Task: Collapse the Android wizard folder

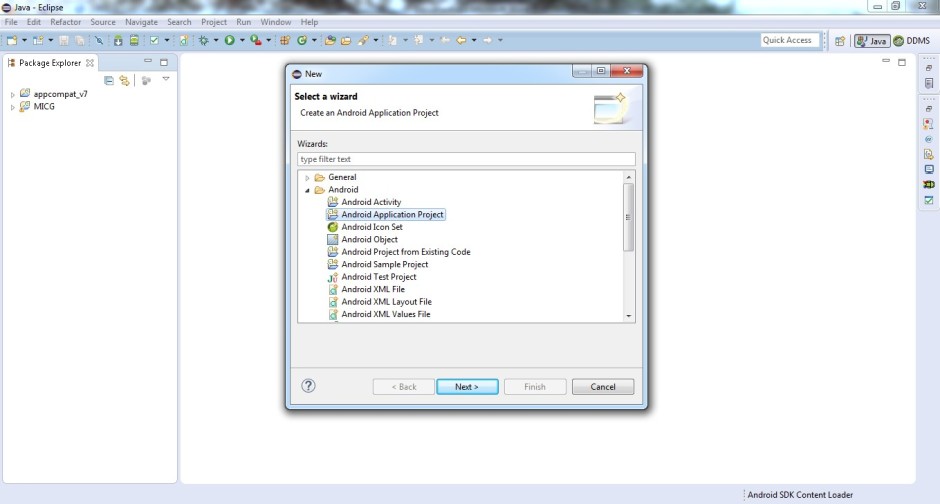Action: click(x=307, y=190)
